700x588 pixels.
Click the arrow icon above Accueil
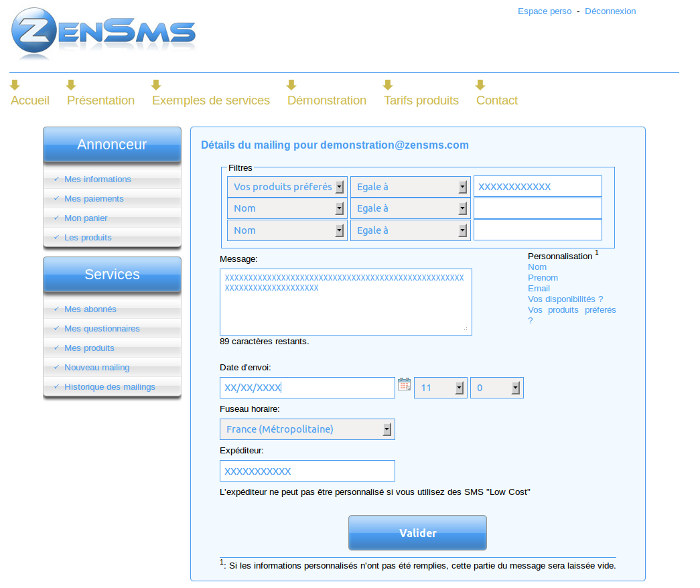click(15, 85)
